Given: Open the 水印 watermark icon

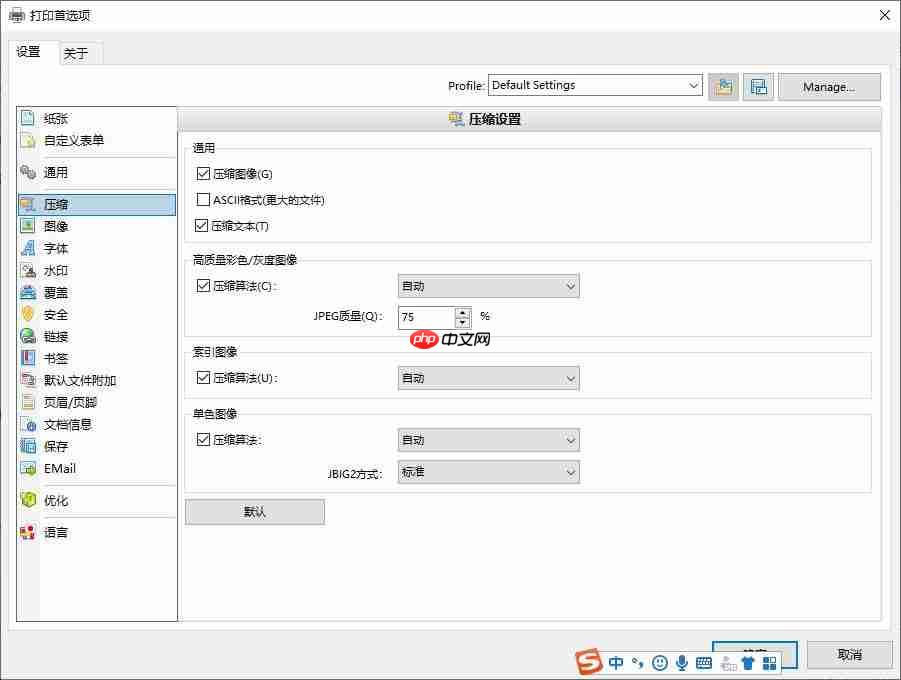Looking at the screenshot, I should point(28,270).
